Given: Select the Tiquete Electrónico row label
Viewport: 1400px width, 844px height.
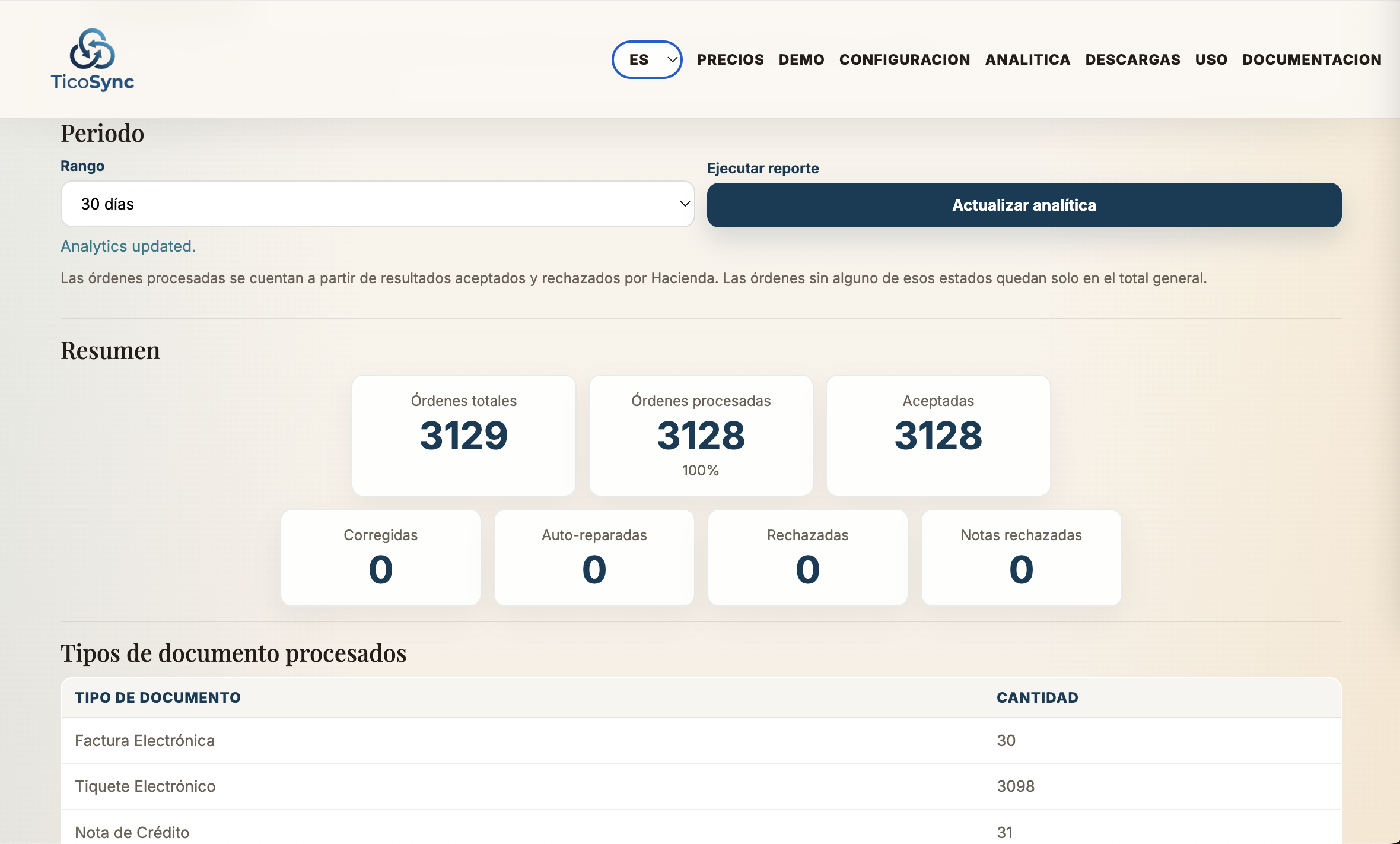Looking at the screenshot, I should pos(145,786).
